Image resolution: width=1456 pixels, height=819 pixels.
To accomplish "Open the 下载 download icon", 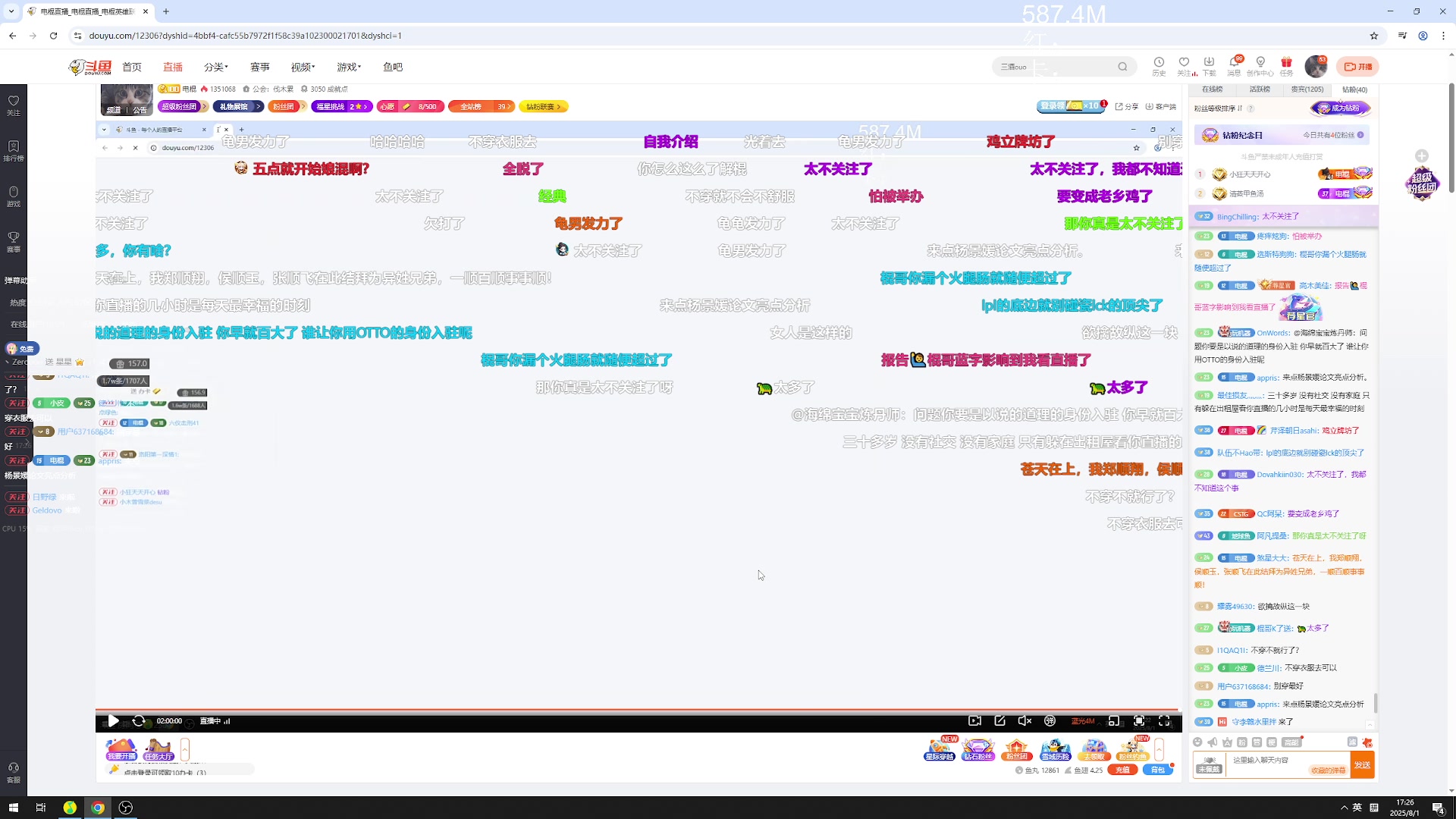I will coord(1209,66).
